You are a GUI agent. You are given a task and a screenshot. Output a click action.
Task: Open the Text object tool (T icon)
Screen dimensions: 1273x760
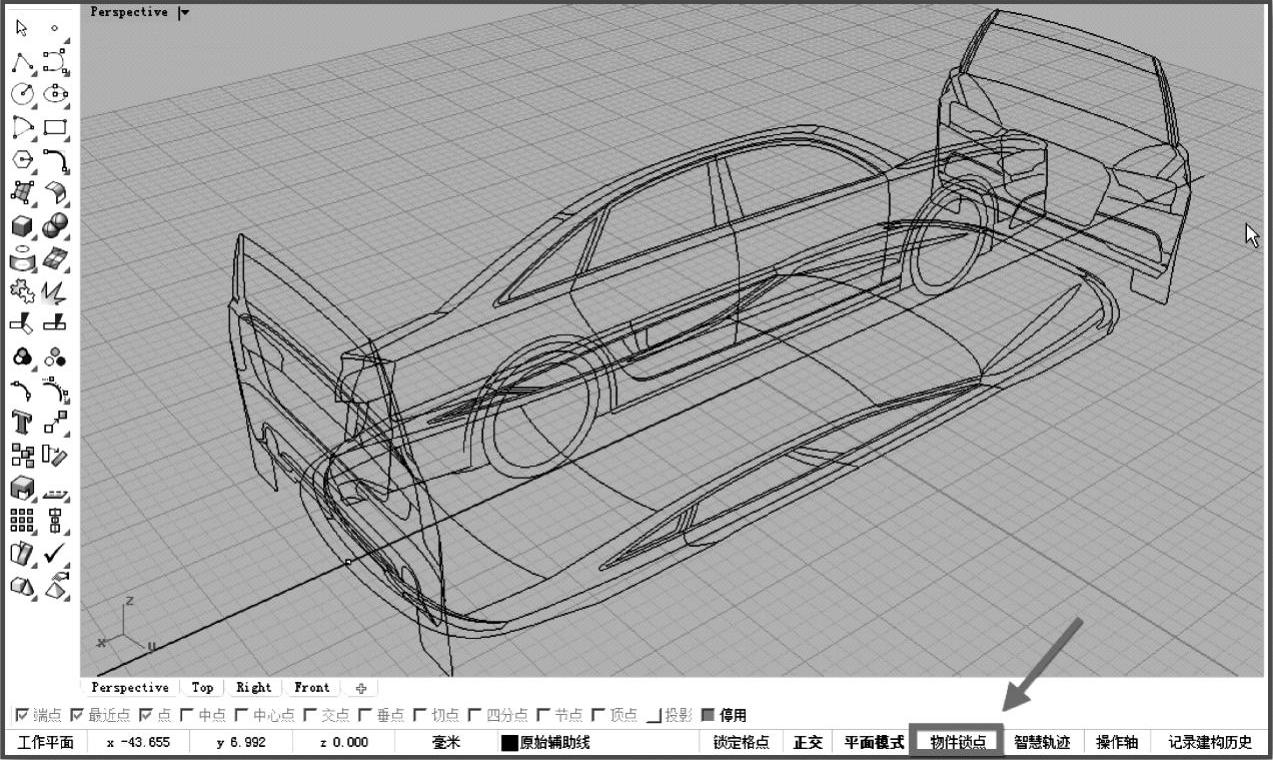(x=22, y=422)
